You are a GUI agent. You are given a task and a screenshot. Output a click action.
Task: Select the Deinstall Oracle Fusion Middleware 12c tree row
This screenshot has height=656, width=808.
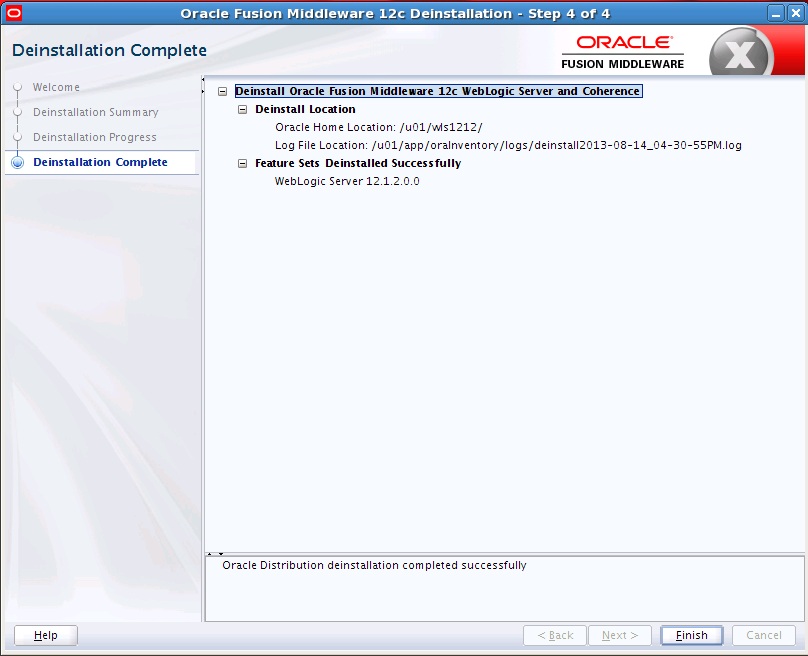(439, 91)
